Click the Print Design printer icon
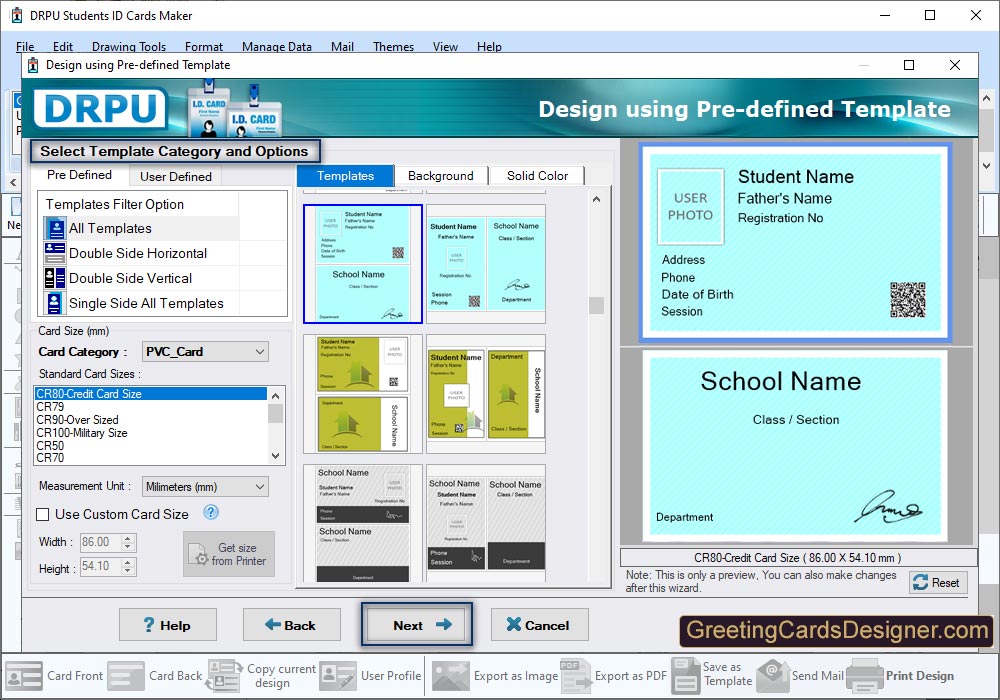Viewport: 1000px width, 700px height. point(865,676)
